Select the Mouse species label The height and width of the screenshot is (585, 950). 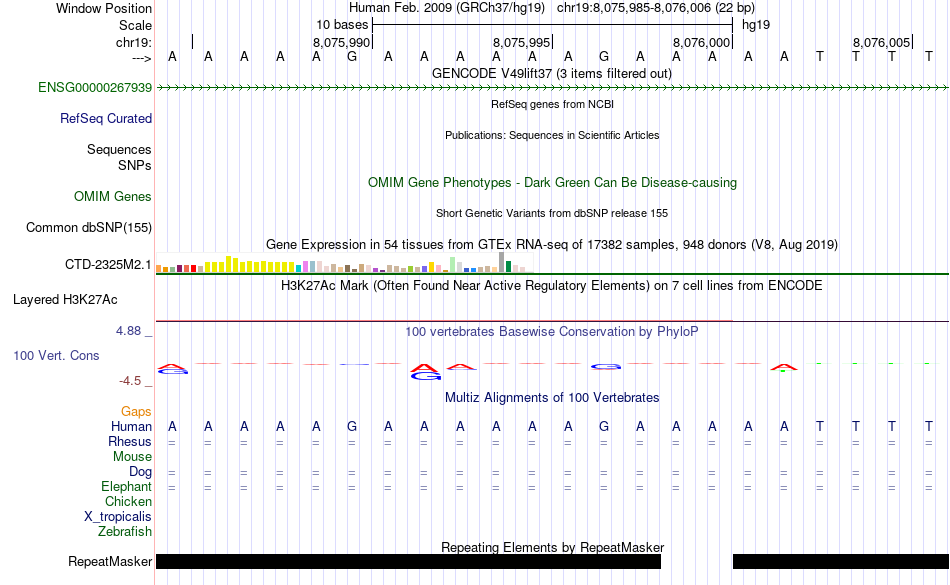point(133,457)
